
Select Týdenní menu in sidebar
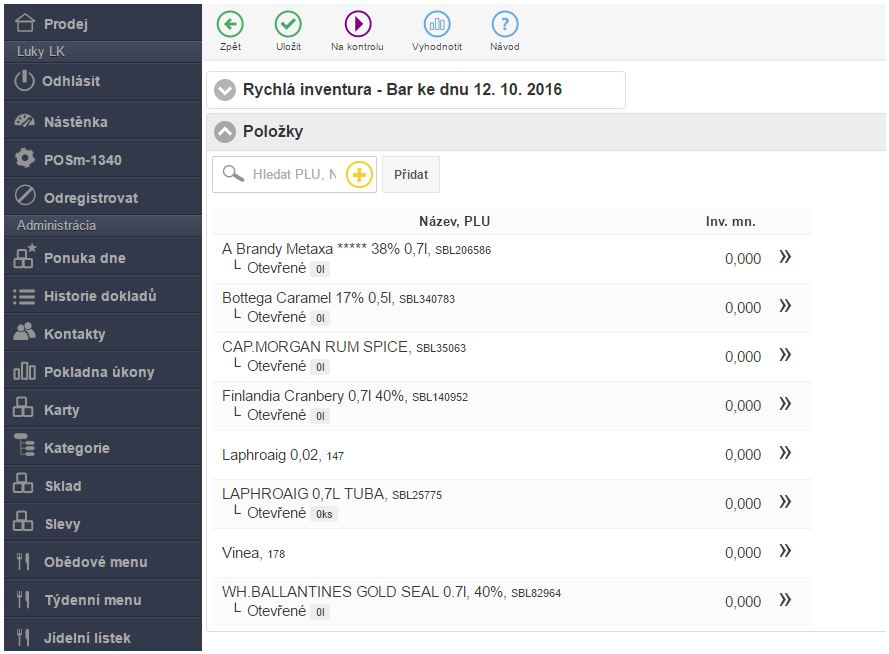[x=92, y=600]
